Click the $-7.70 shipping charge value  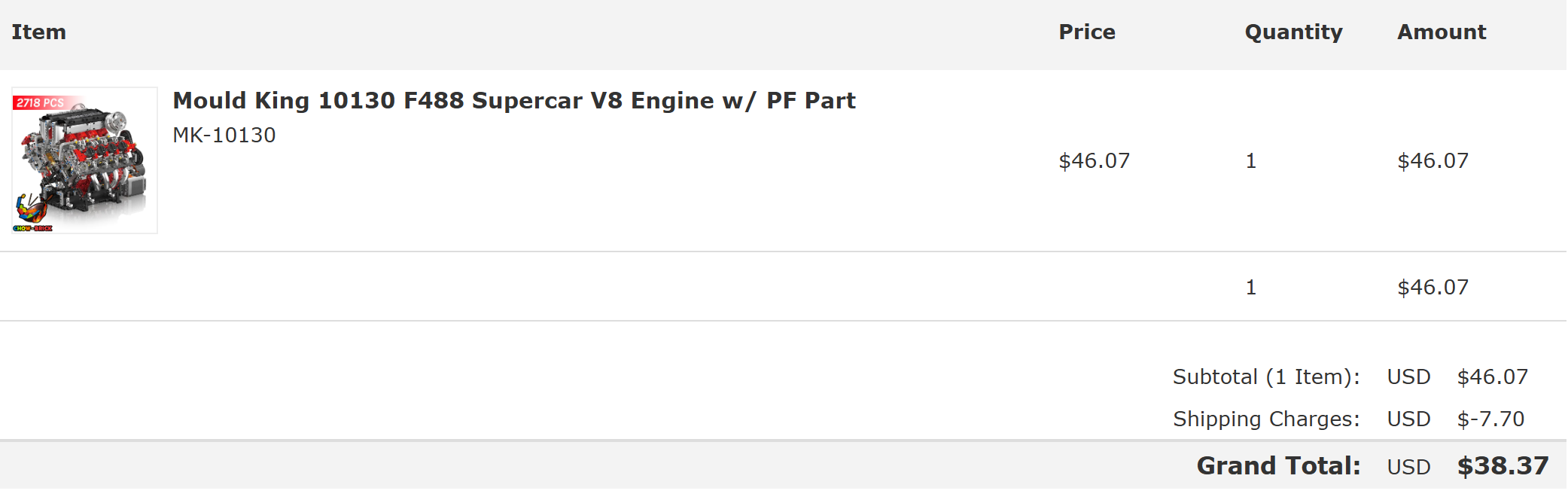pyautogui.click(x=1490, y=419)
